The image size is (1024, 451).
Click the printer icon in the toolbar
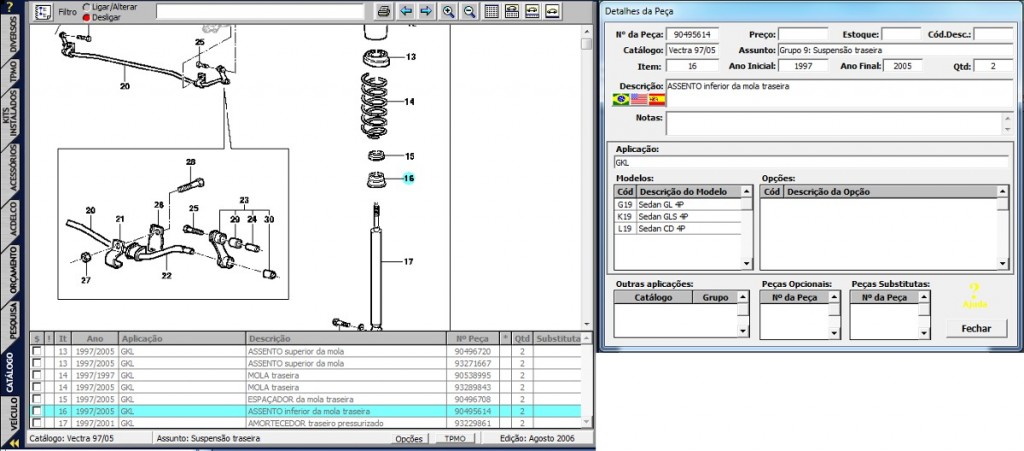[384, 12]
